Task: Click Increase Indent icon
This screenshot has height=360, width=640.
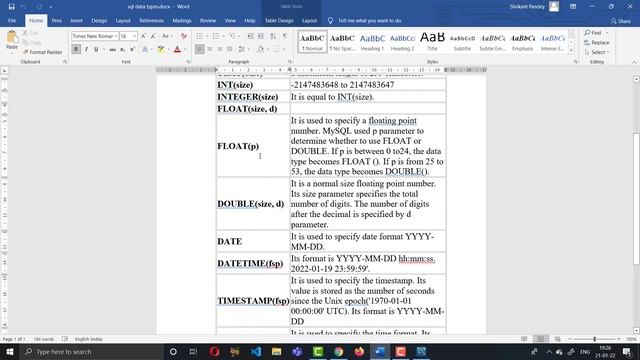Action: [x=260, y=36]
